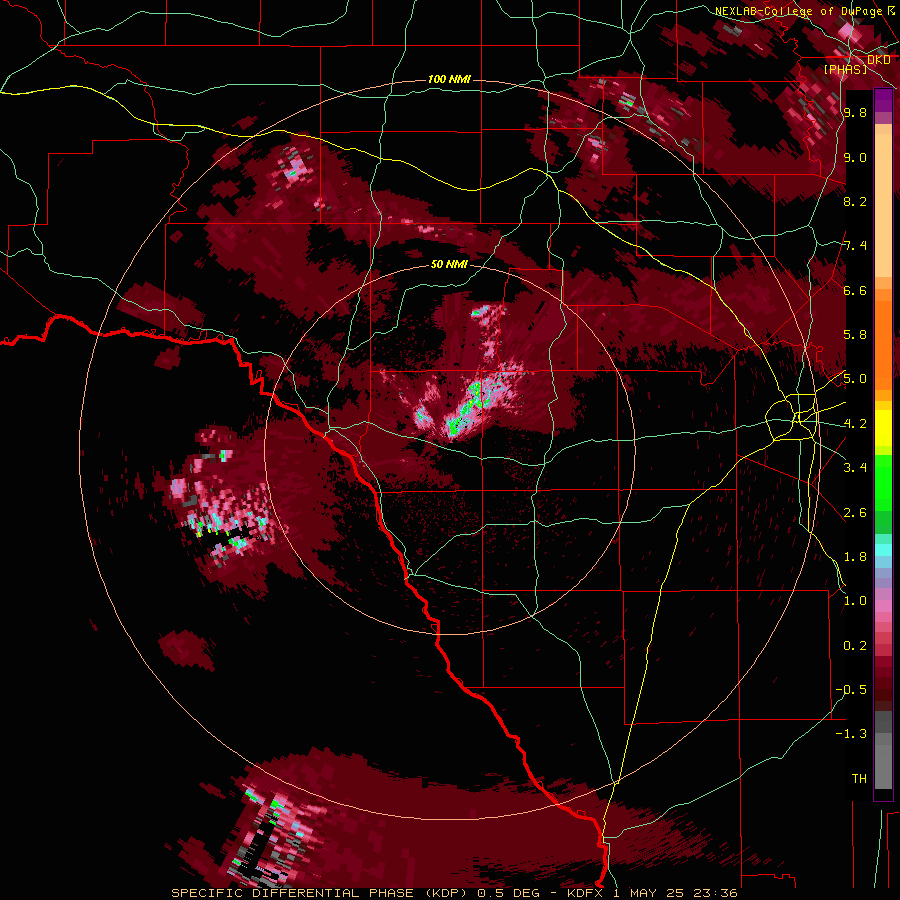
Task: Click the 3.4 value on color scale
Action: pos(855,468)
